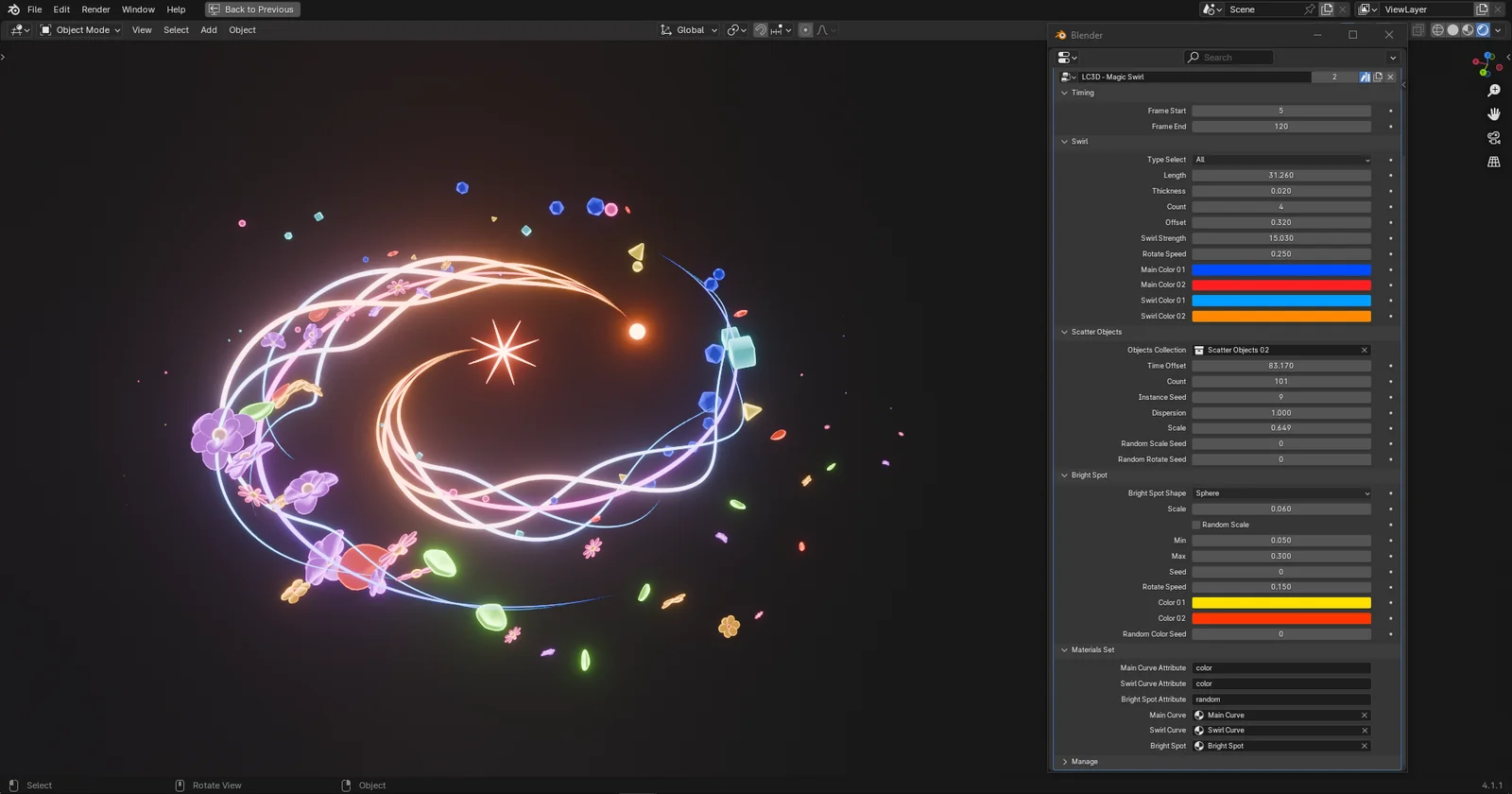Image resolution: width=1512 pixels, height=794 pixels.
Task: Switch perspective/orthographic with the grid icon
Action: (x=1494, y=162)
